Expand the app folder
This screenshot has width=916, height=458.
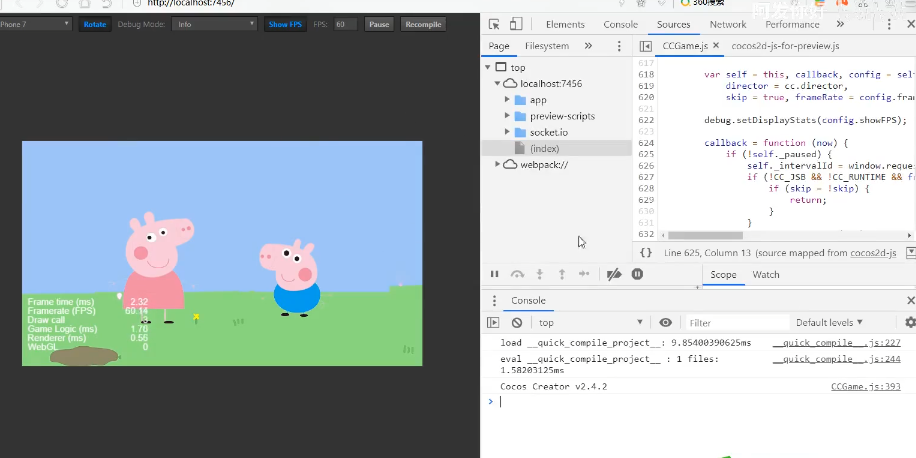507,100
